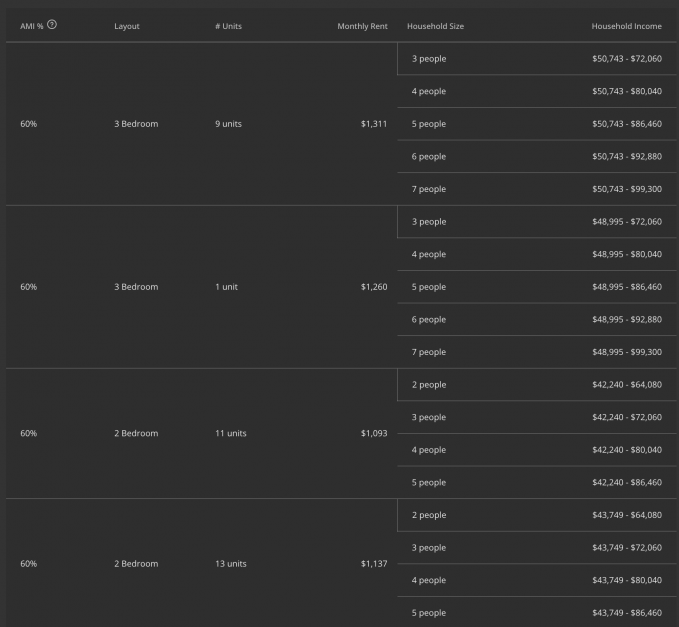This screenshot has width=679, height=627.
Task: Click the AMI % help question-mark icon
Action: tap(52, 25)
